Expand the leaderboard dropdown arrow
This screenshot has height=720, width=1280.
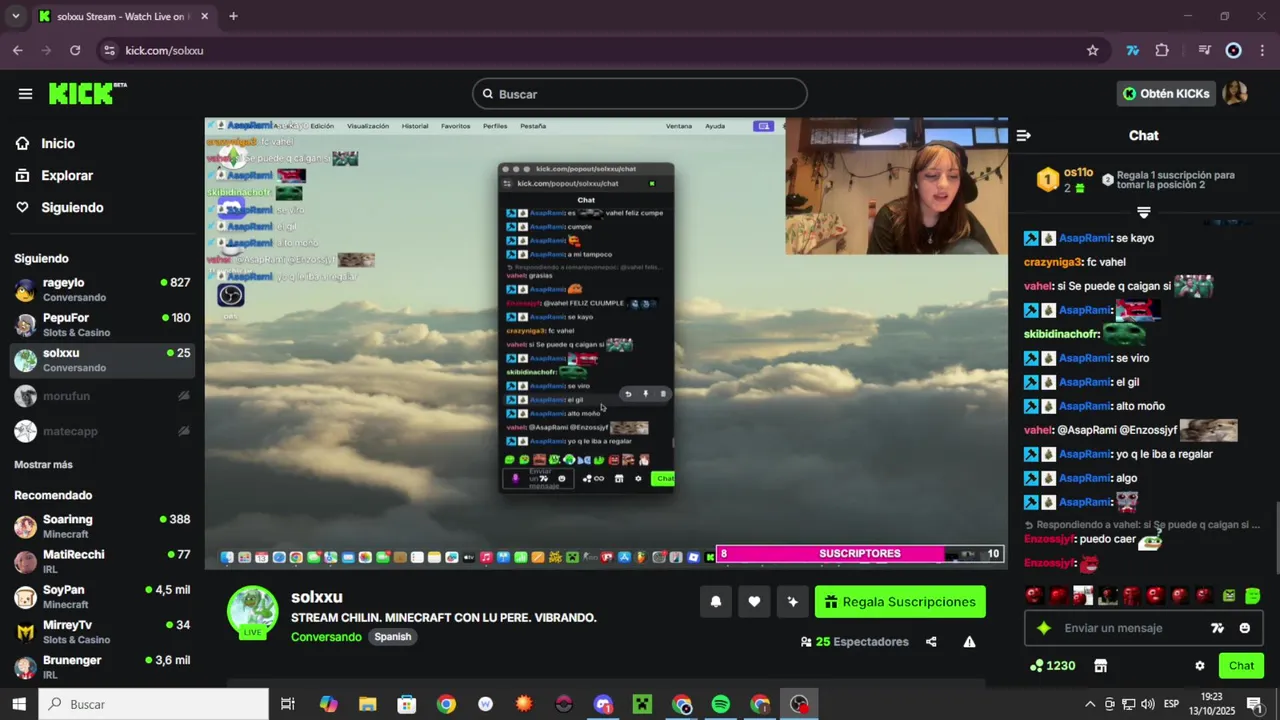click(1144, 213)
